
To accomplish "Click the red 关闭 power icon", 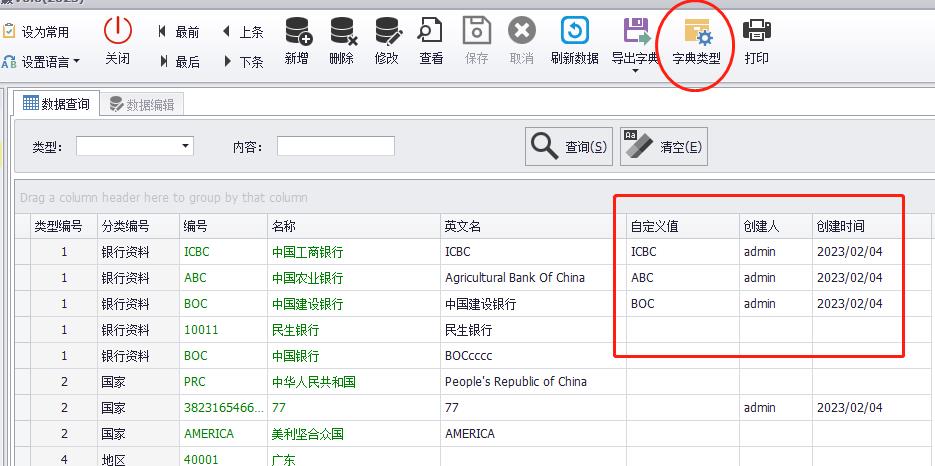I will [118, 31].
